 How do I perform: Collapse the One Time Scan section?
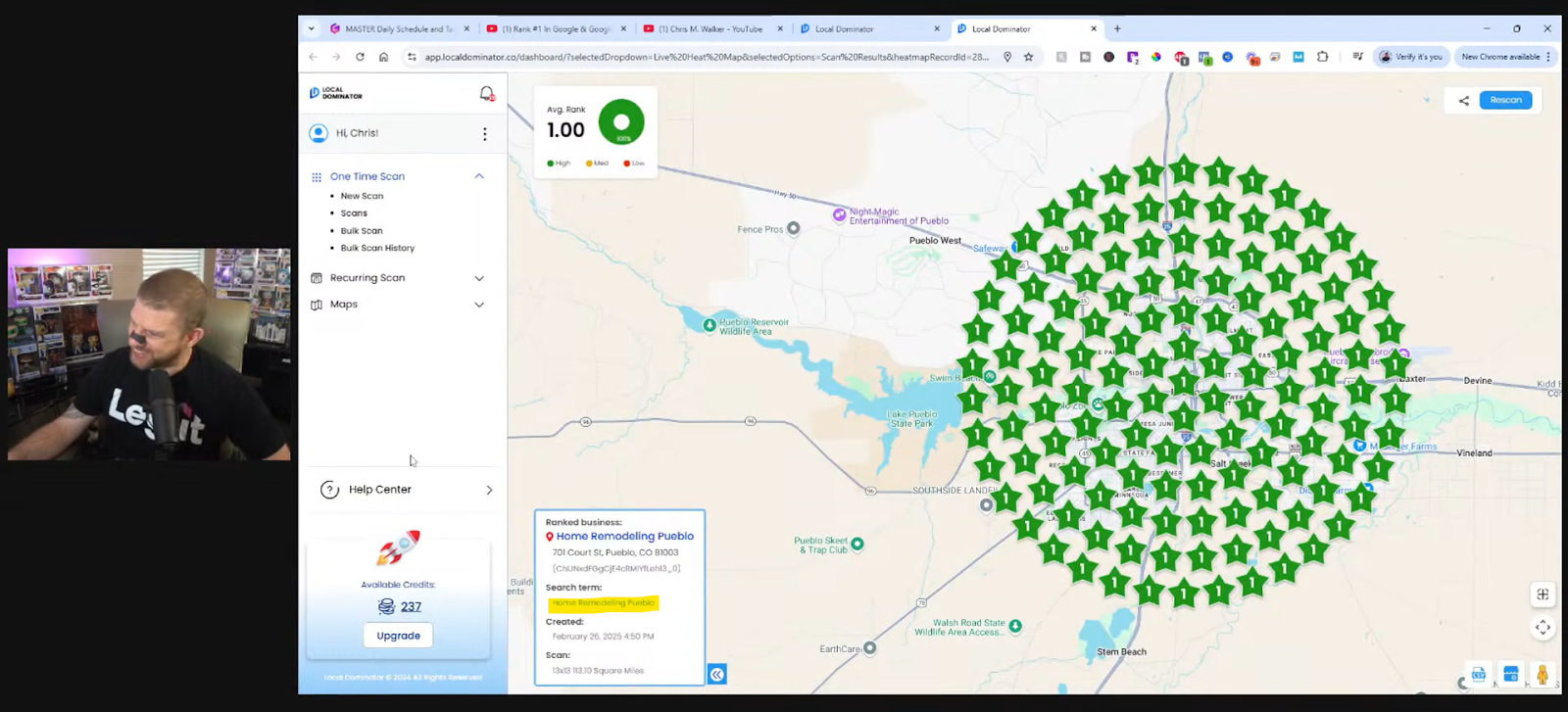coord(479,176)
